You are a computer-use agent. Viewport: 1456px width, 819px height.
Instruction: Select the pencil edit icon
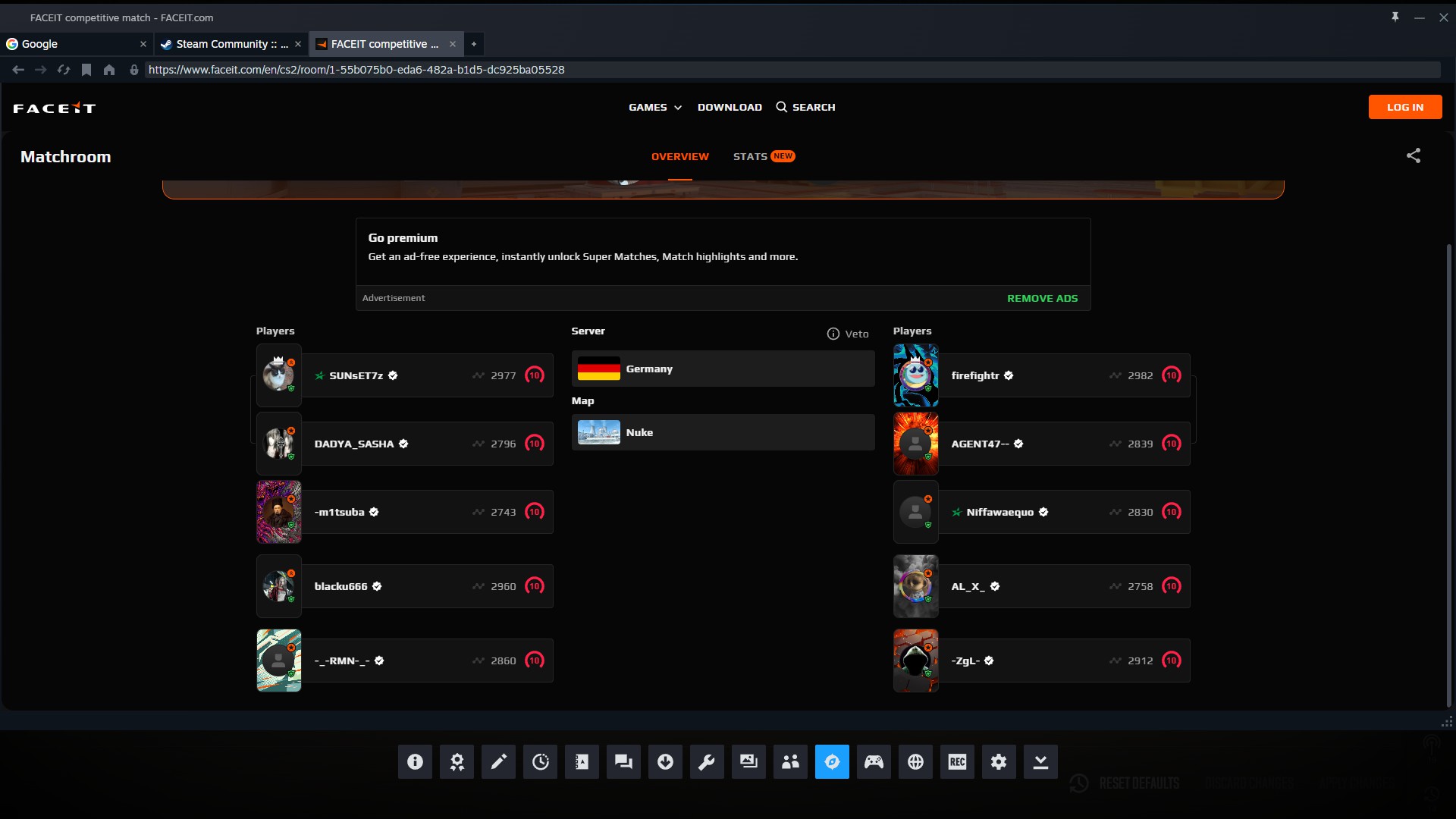click(x=498, y=761)
